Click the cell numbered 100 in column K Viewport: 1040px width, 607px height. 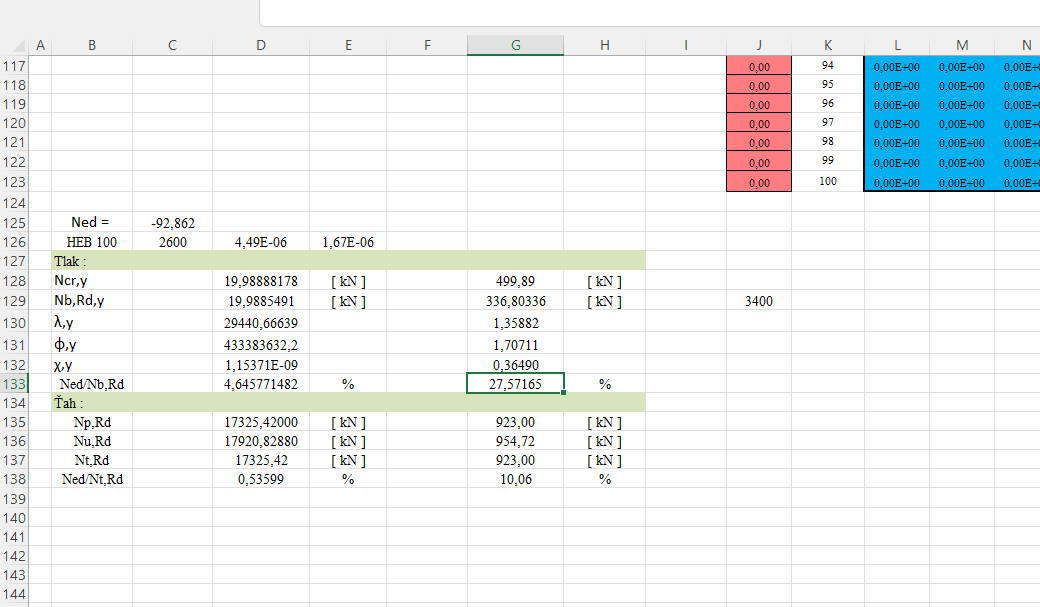[x=828, y=181]
